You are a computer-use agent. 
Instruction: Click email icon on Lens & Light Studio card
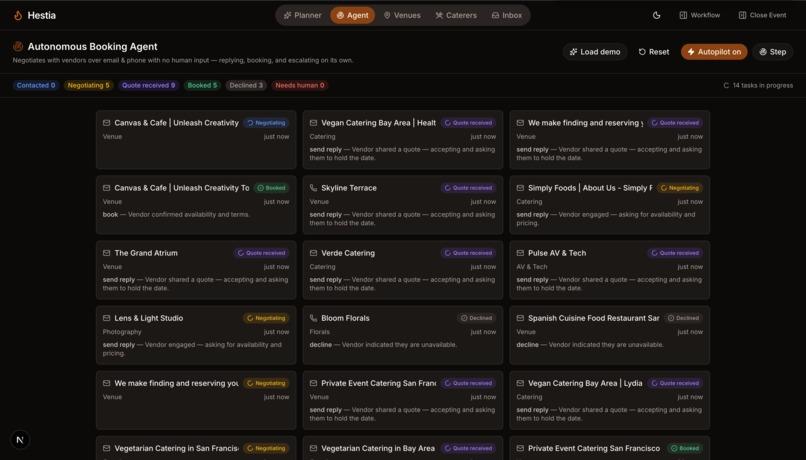pyautogui.click(x=106, y=318)
